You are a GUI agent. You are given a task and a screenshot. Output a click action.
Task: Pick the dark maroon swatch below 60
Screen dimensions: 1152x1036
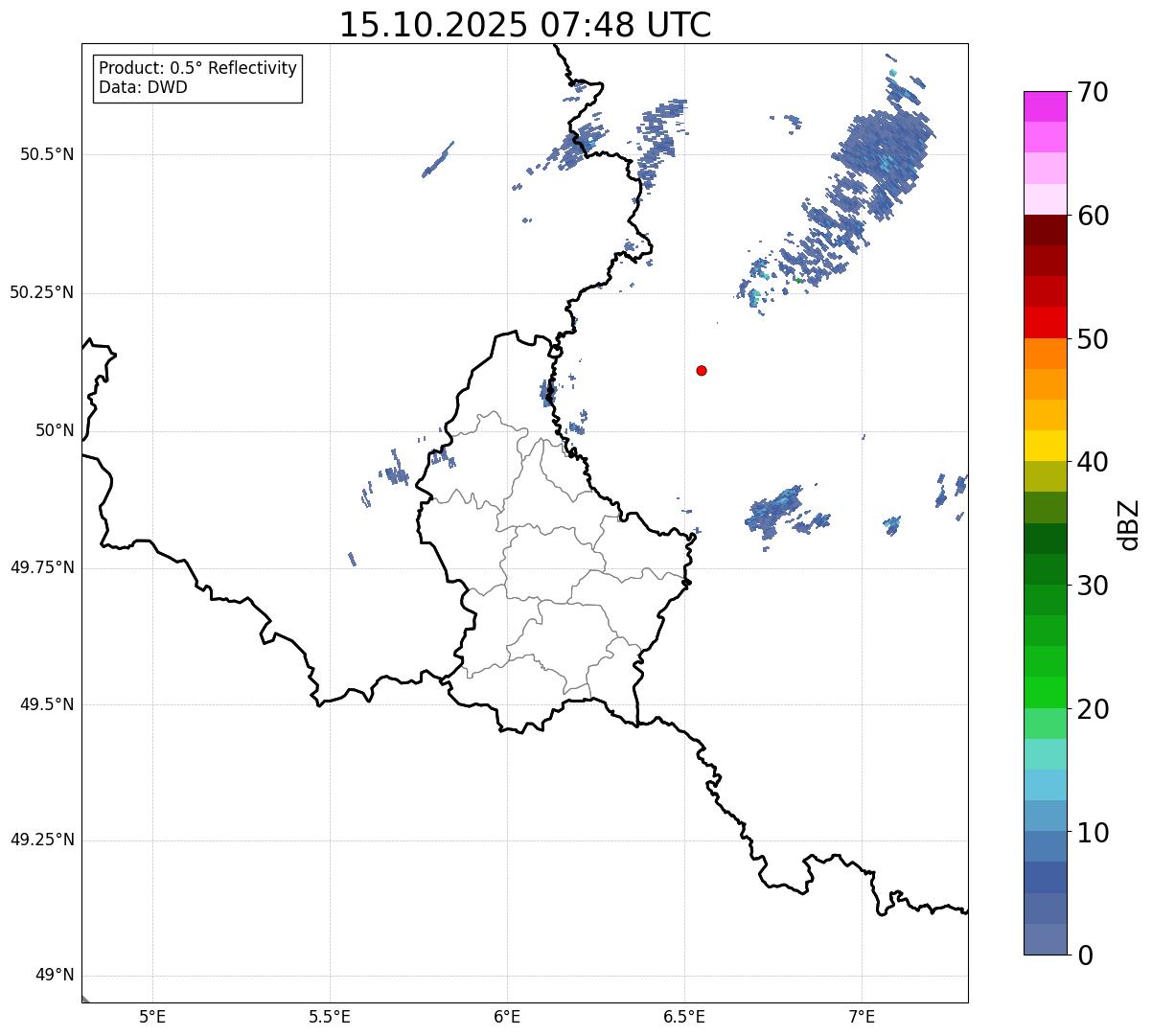pyautogui.click(x=1046, y=230)
